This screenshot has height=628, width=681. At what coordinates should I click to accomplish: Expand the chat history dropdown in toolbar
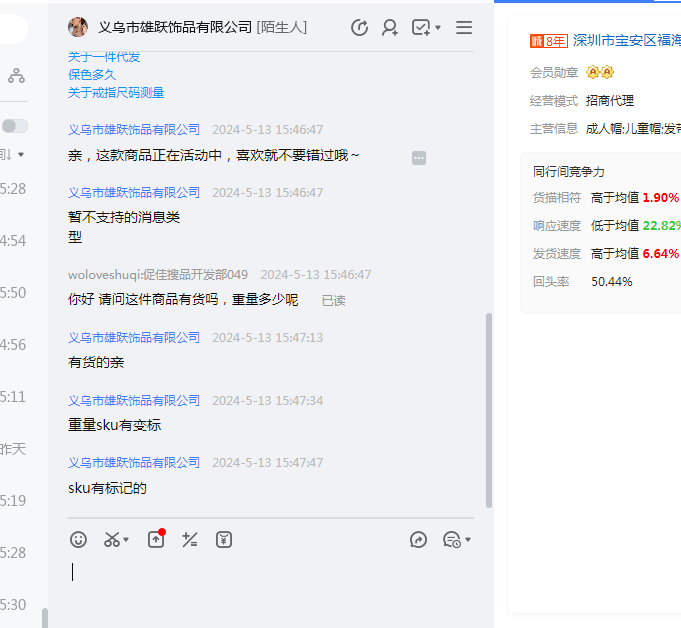pos(468,541)
